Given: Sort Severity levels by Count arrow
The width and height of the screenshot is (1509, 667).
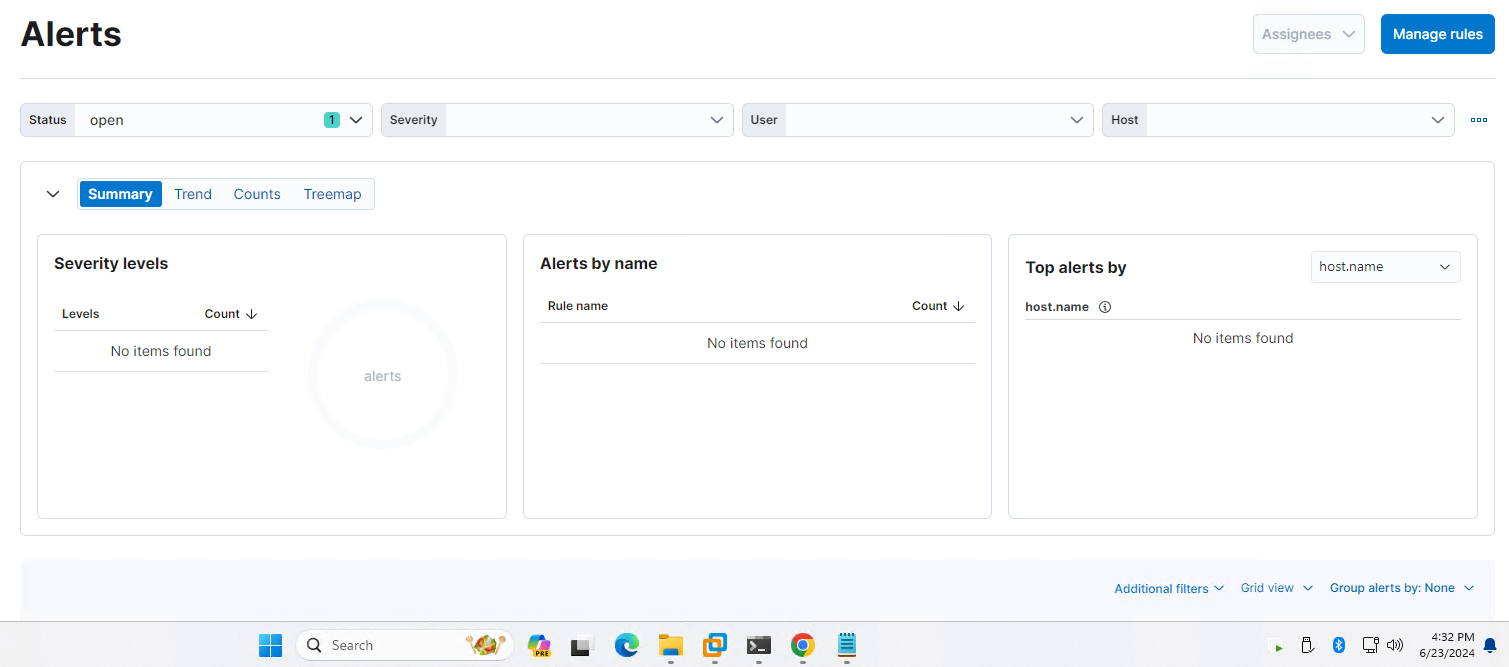Looking at the screenshot, I should click(x=251, y=314).
